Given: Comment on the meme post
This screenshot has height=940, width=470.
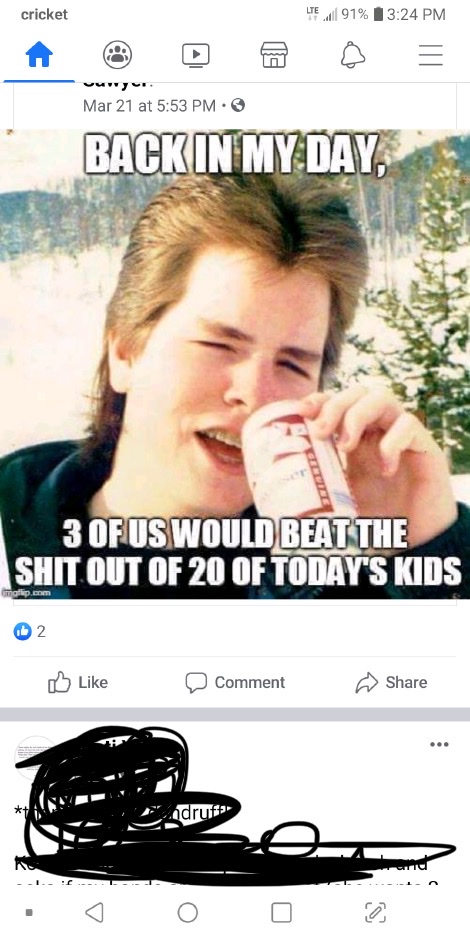Looking at the screenshot, I should tap(235, 682).
